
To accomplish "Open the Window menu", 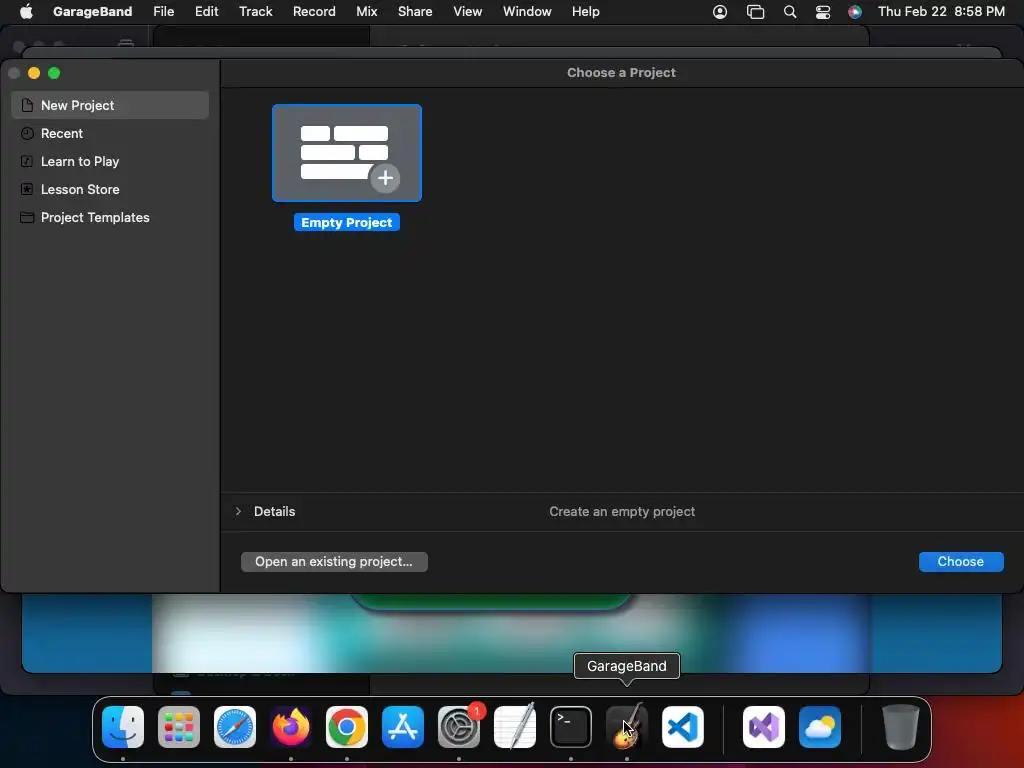I will pos(527,11).
